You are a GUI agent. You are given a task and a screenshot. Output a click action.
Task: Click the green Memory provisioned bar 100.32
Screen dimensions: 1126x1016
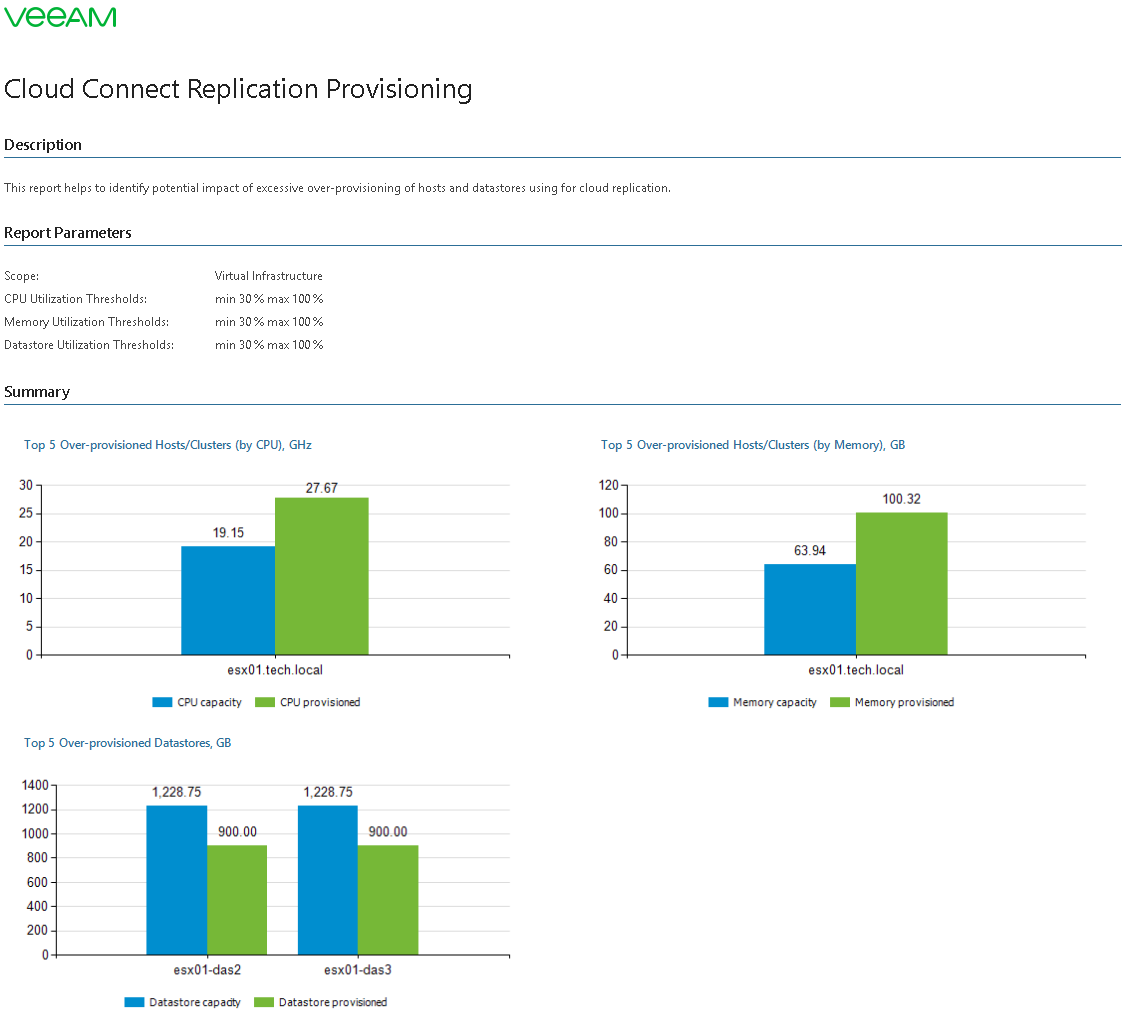[x=902, y=584]
